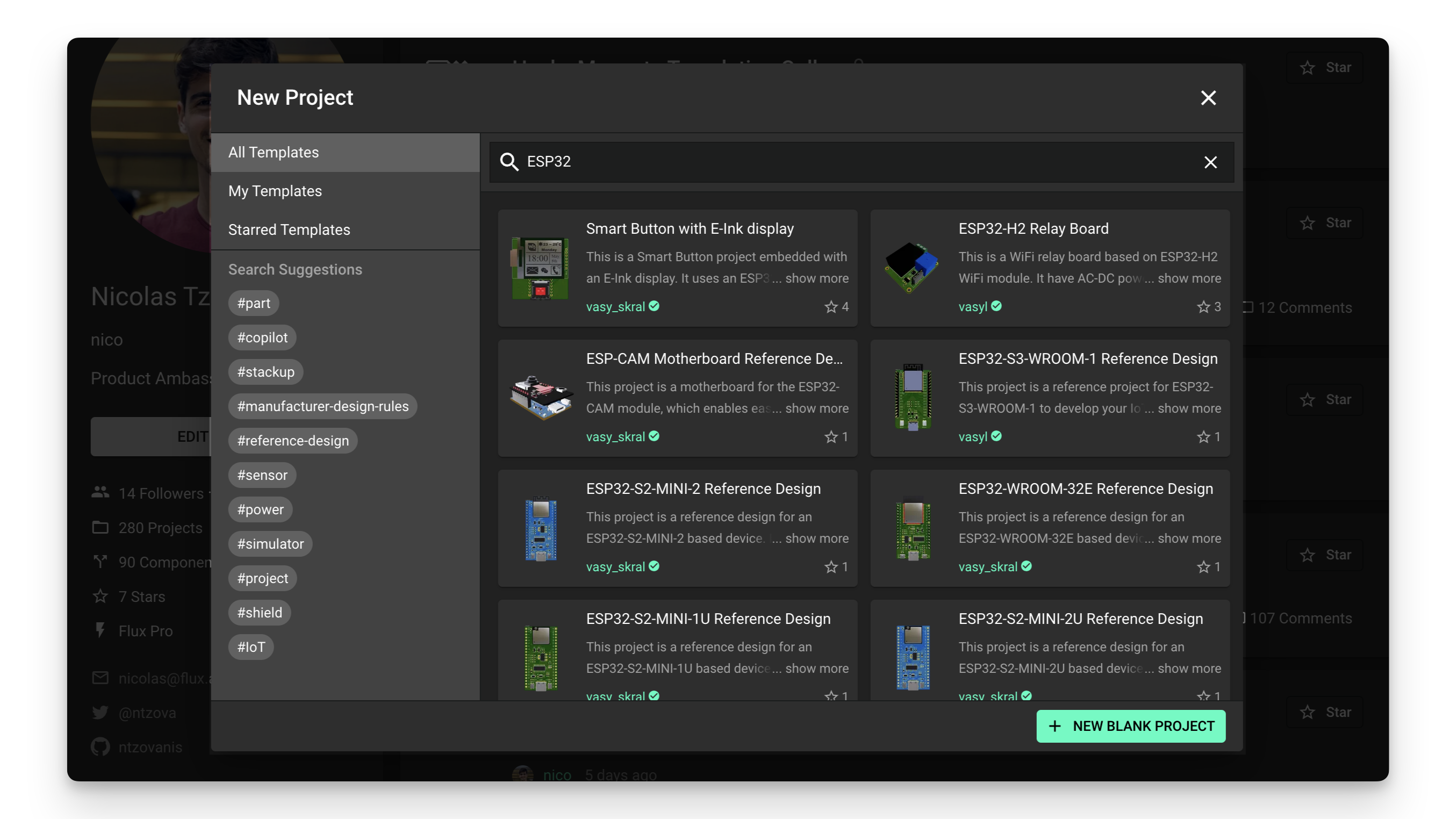Screen dimensions: 1456x819
Task: Expand show more on ESP32-S2-MINI-2U description
Action: 1189,669
